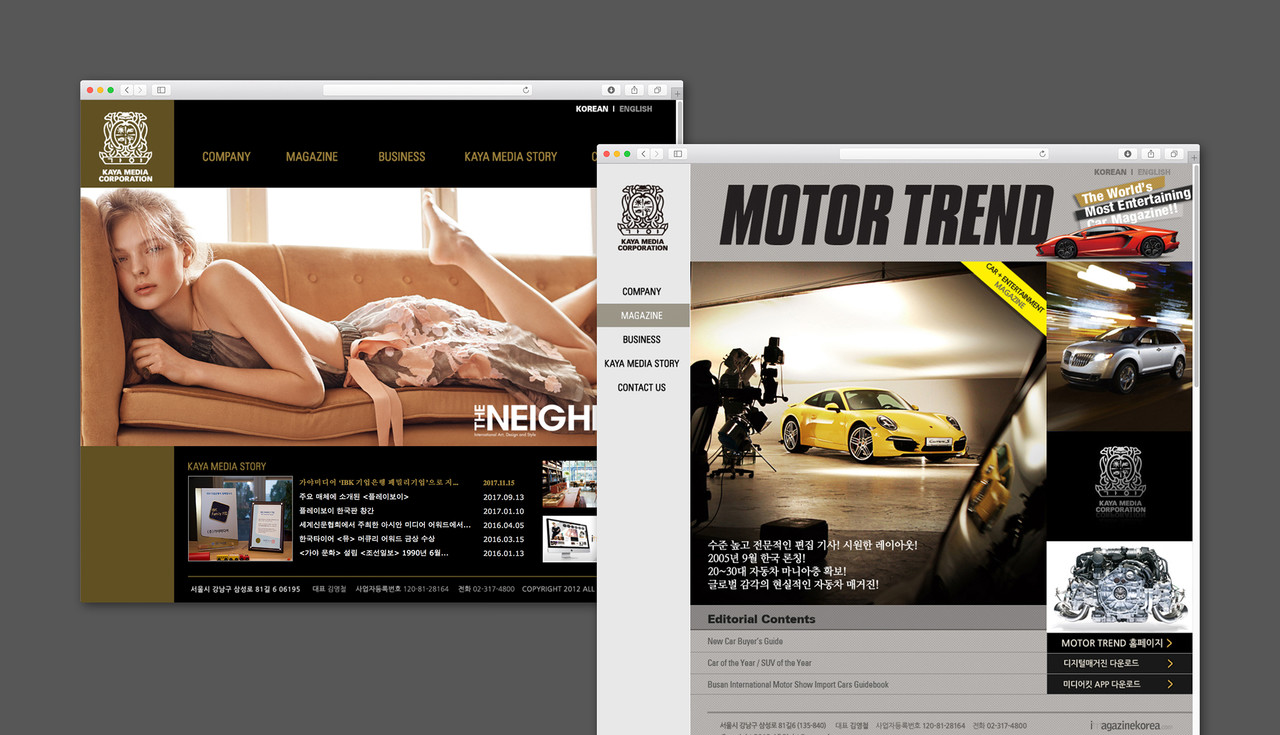Add a new tab in the front Motor Trend window
The width and height of the screenshot is (1280, 735).
(x=1194, y=157)
